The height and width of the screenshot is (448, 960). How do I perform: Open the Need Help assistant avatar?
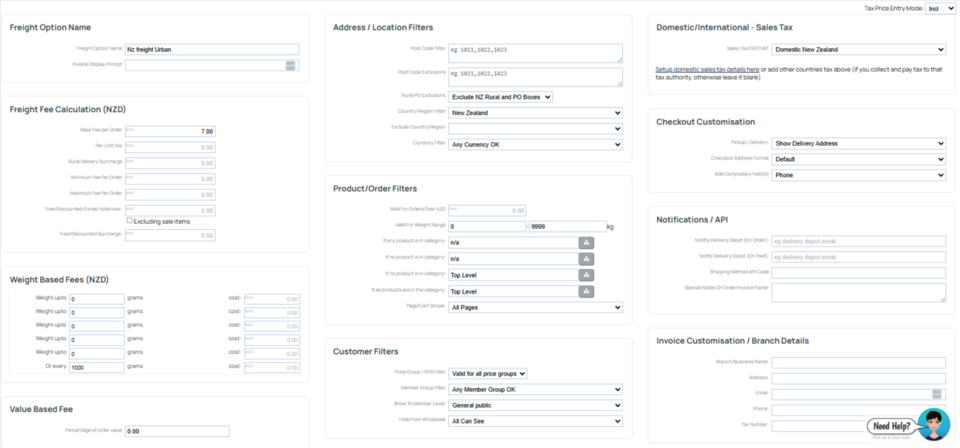pos(934,424)
